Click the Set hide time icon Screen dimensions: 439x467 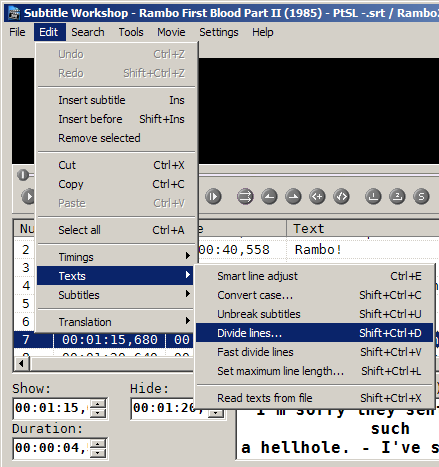pos(293,196)
